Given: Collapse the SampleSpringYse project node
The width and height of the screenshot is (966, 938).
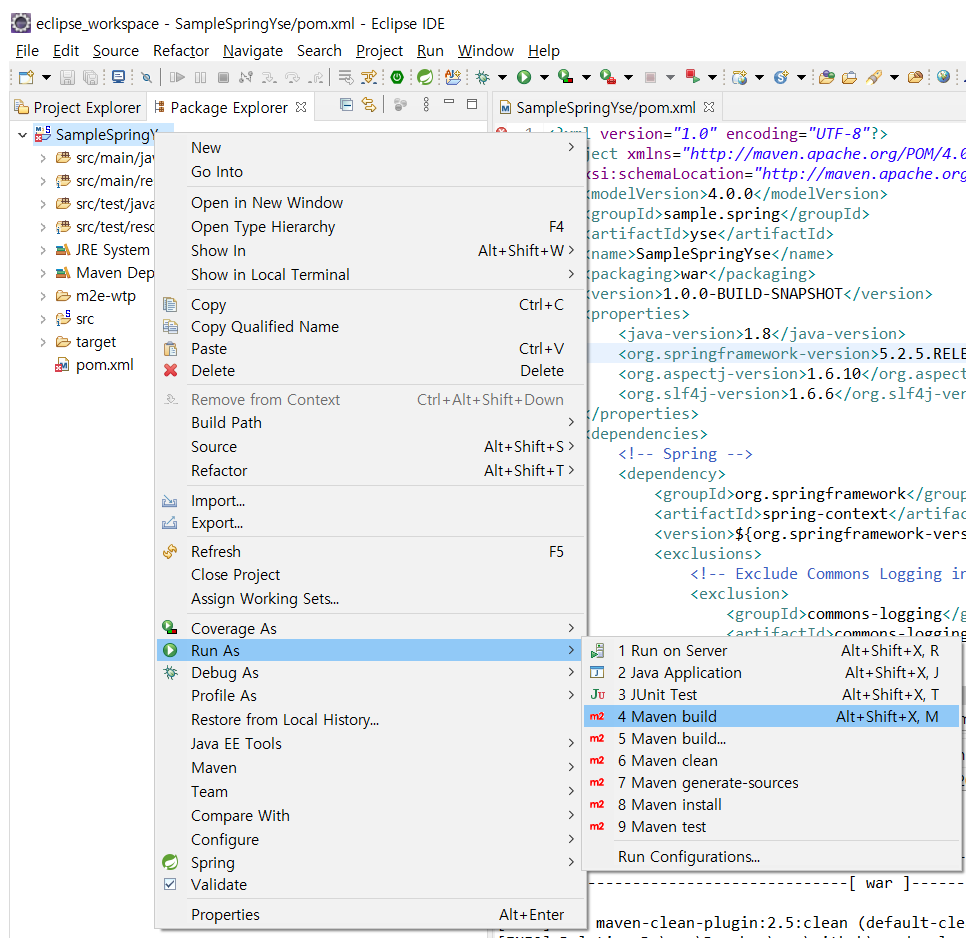Looking at the screenshot, I should tap(22, 134).
